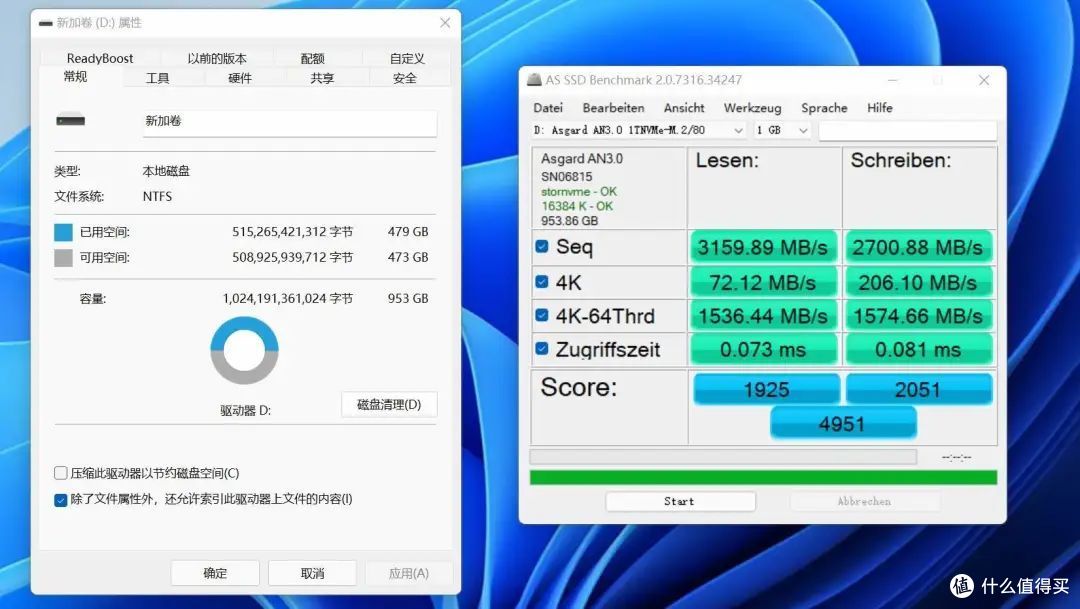This screenshot has width=1080, height=609.
Task: Click the green benchmark progress bar
Action: [763, 477]
